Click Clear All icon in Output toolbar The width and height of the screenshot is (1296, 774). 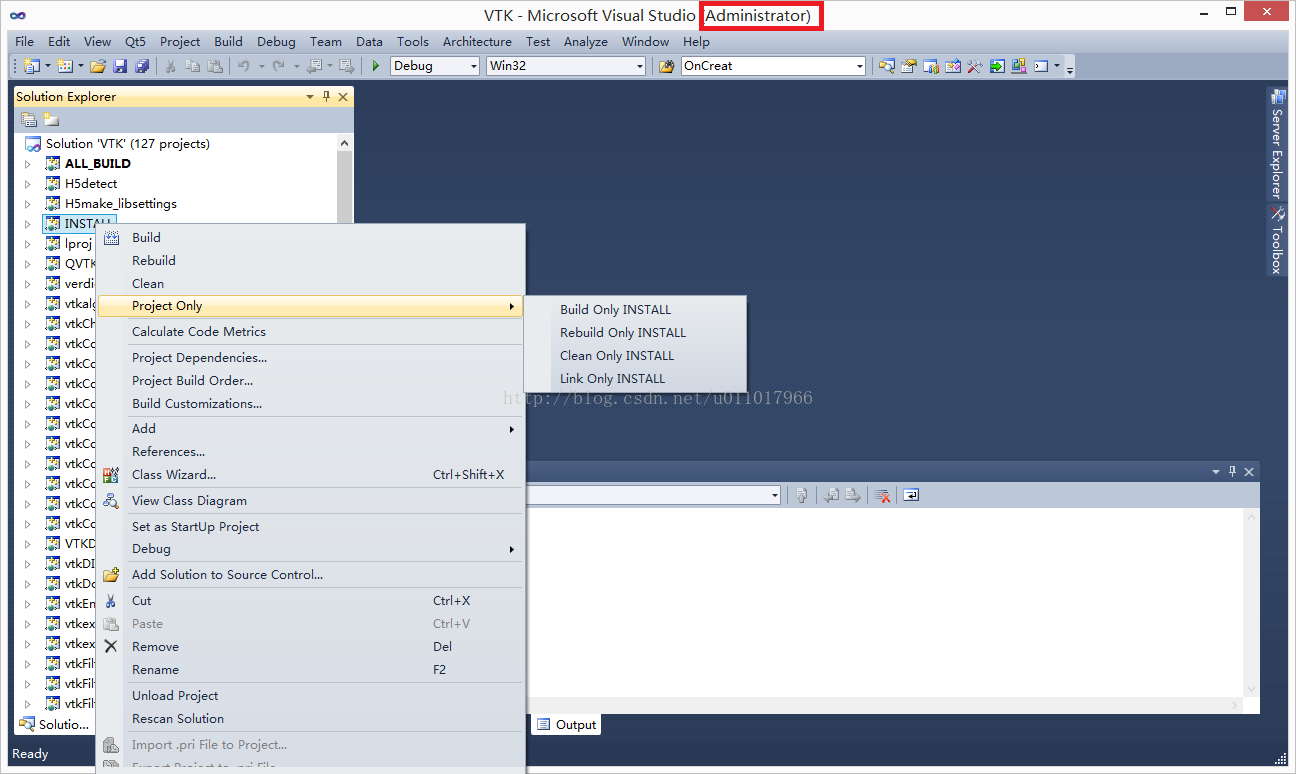(883, 495)
